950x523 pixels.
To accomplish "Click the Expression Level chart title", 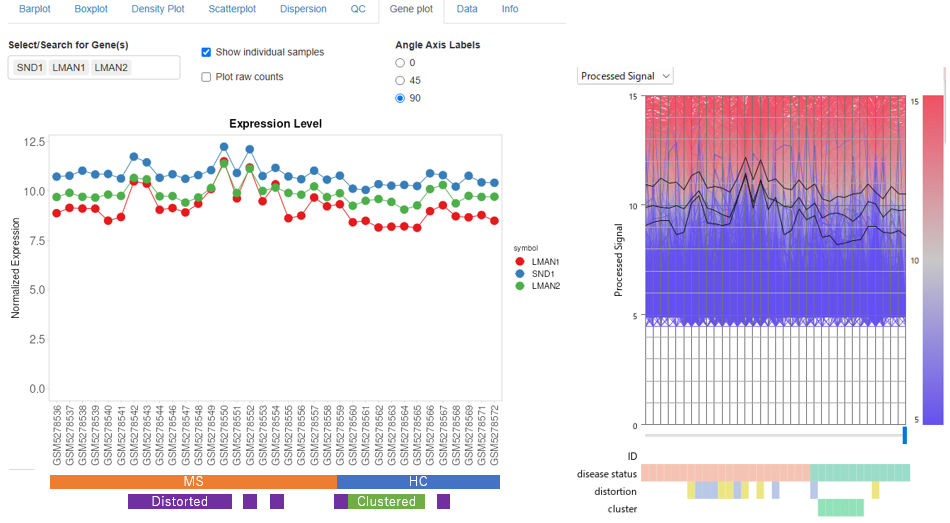I will tap(276, 124).
